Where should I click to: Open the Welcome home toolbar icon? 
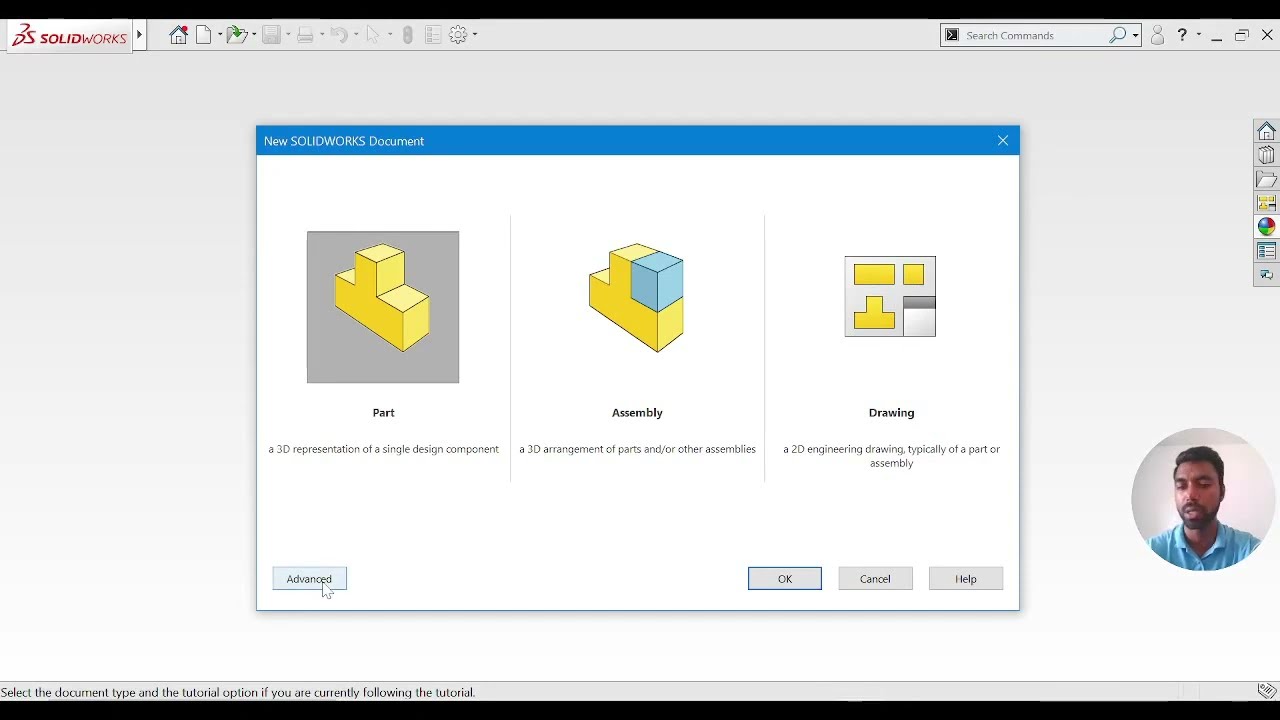tap(178, 35)
